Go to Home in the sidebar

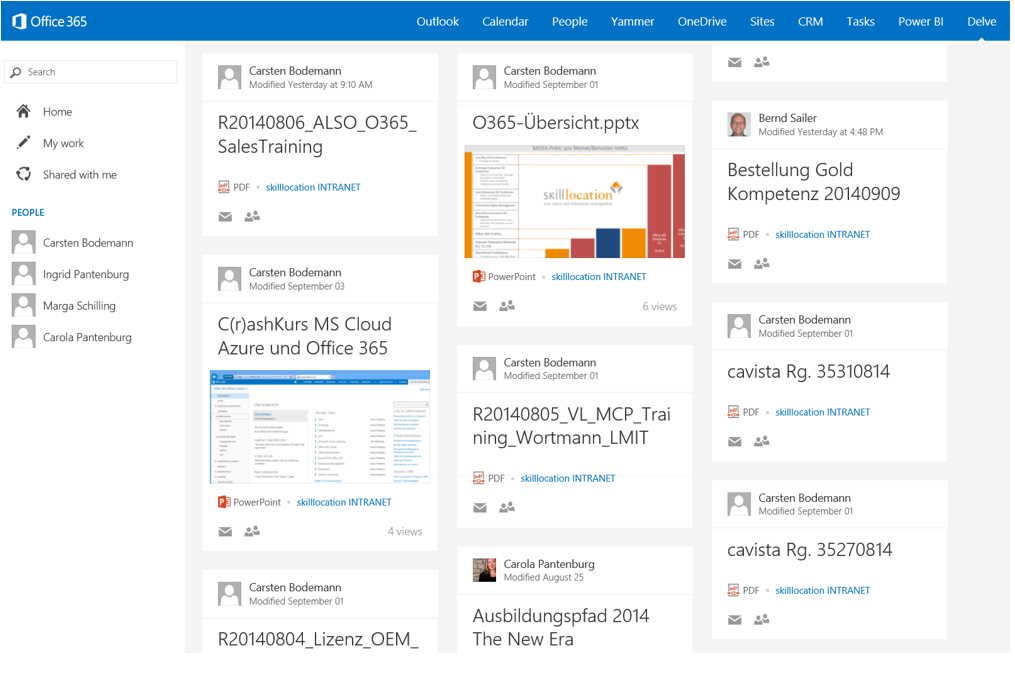(x=57, y=112)
